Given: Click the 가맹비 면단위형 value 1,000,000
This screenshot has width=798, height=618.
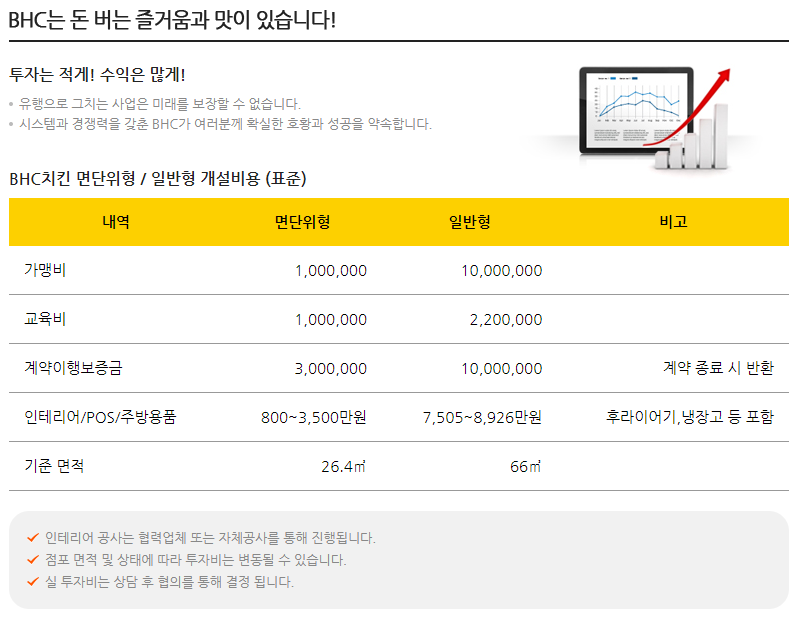Looking at the screenshot, I should [331, 271].
